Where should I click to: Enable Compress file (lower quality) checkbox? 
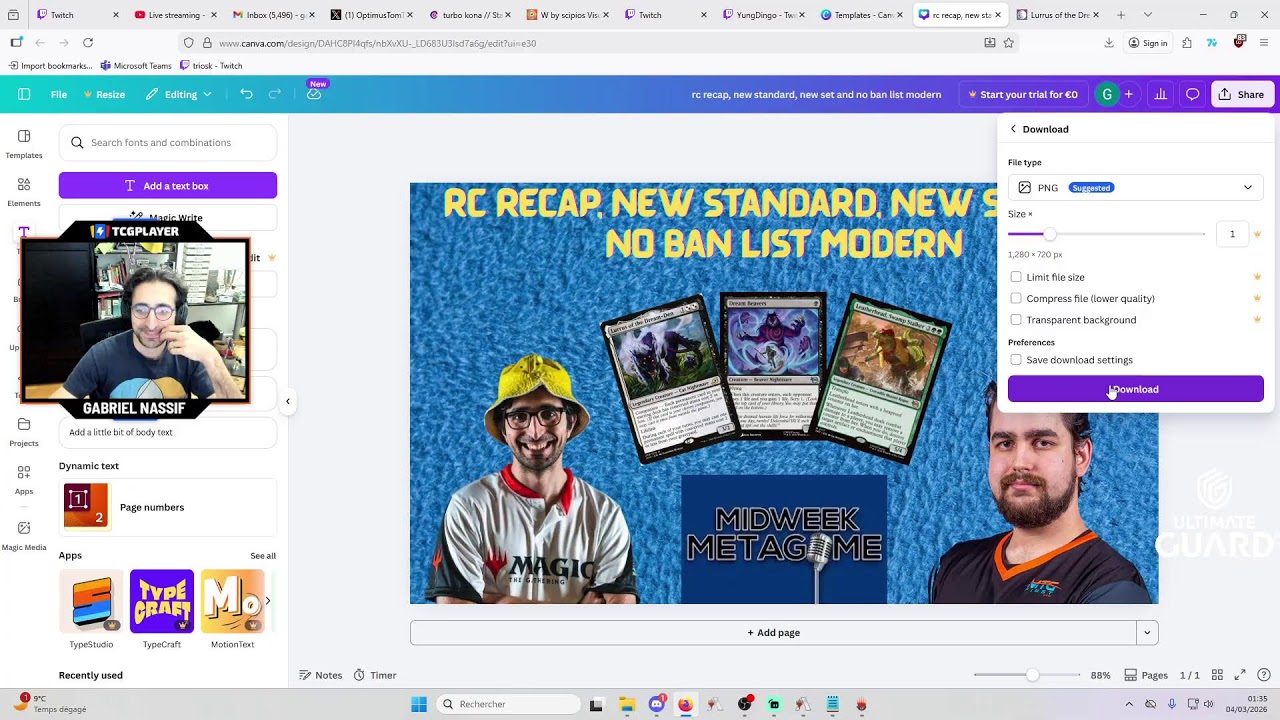click(1016, 298)
